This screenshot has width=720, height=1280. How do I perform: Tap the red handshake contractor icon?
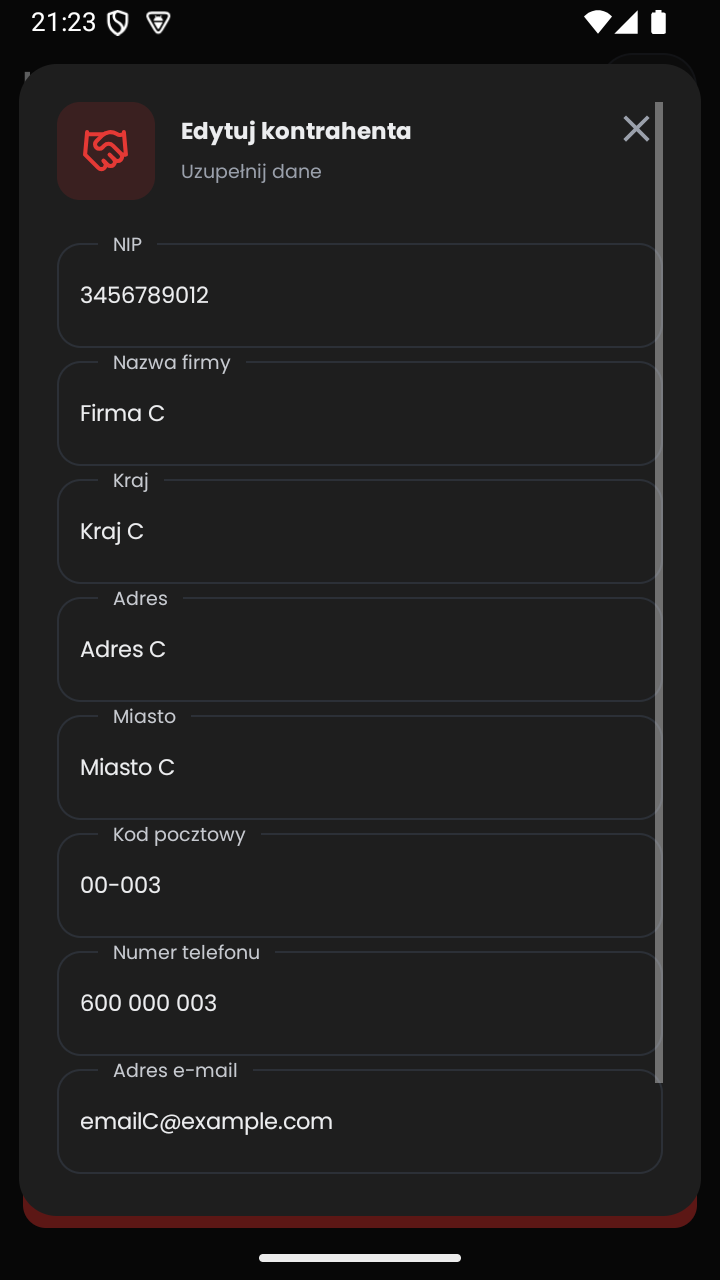pos(106,151)
